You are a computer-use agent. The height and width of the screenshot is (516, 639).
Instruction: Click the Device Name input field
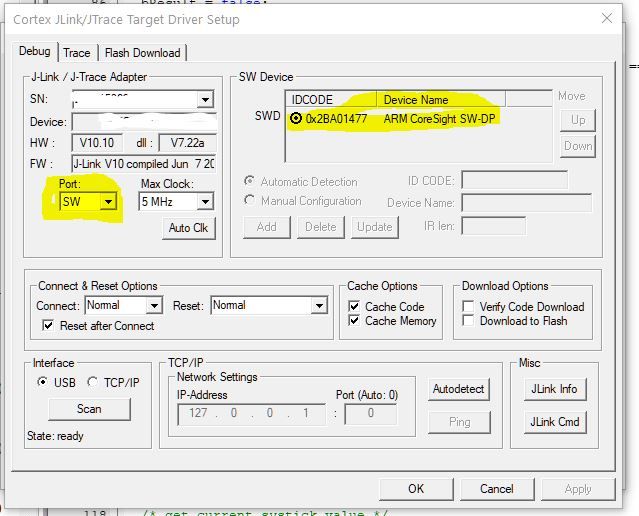(x=526, y=202)
